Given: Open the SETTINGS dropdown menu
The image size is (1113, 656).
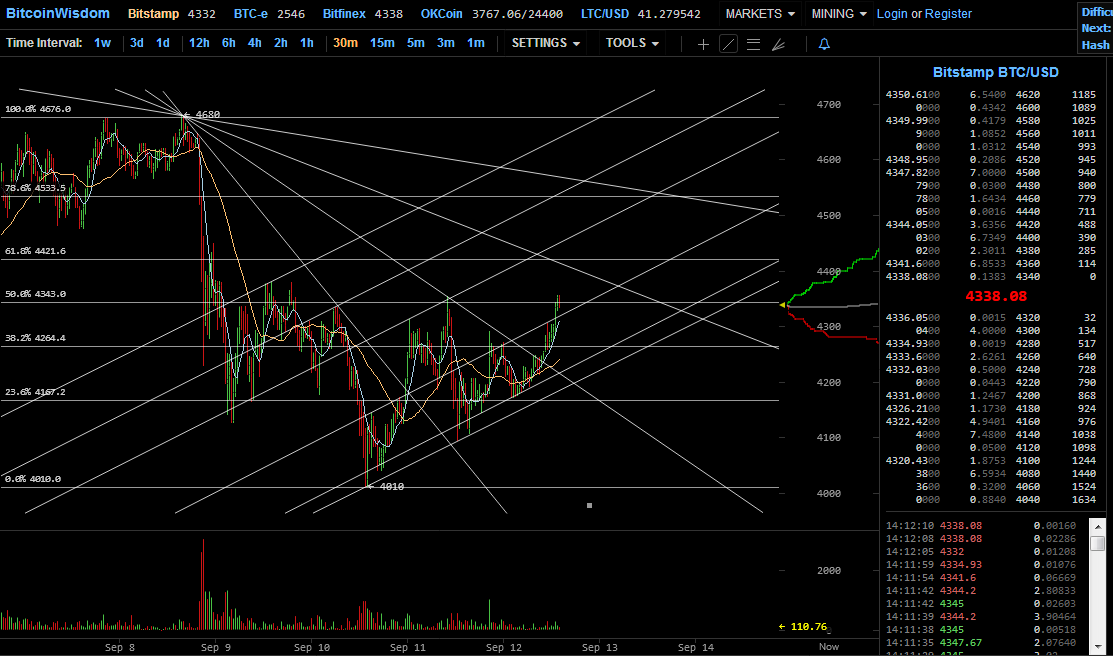Looking at the screenshot, I should [546, 43].
